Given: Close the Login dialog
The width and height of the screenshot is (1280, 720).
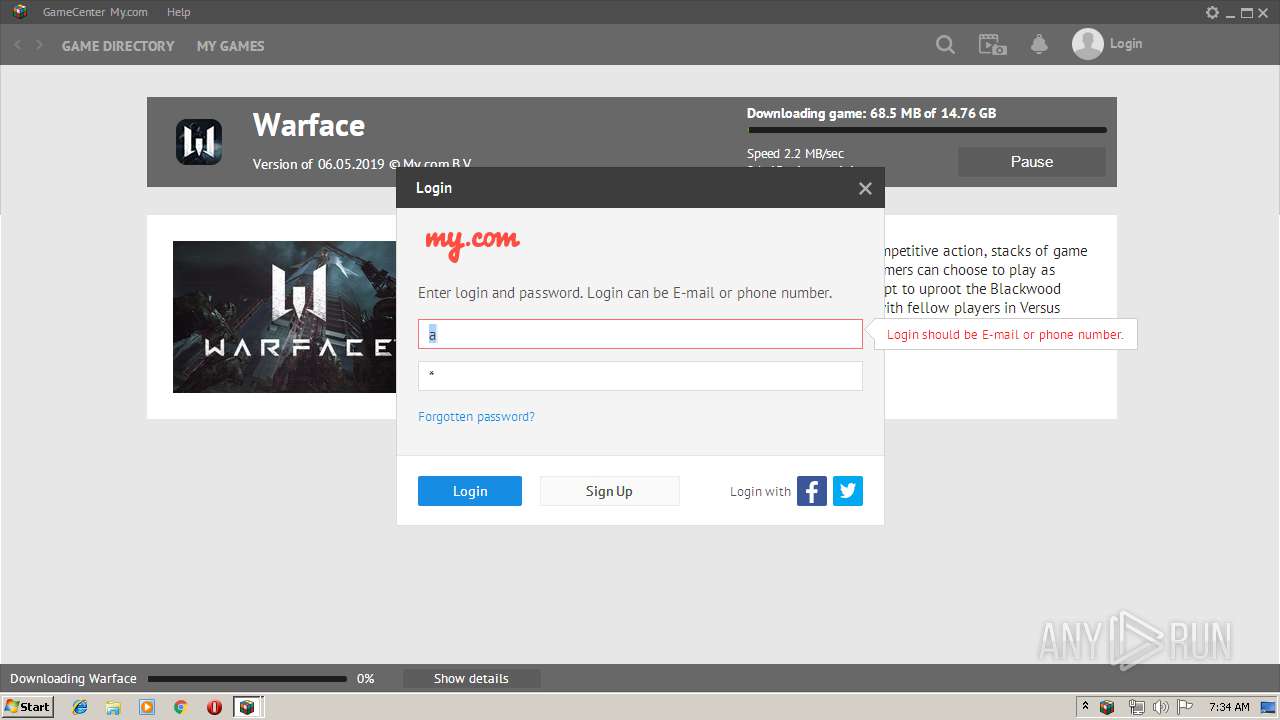Looking at the screenshot, I should [865, 188].
